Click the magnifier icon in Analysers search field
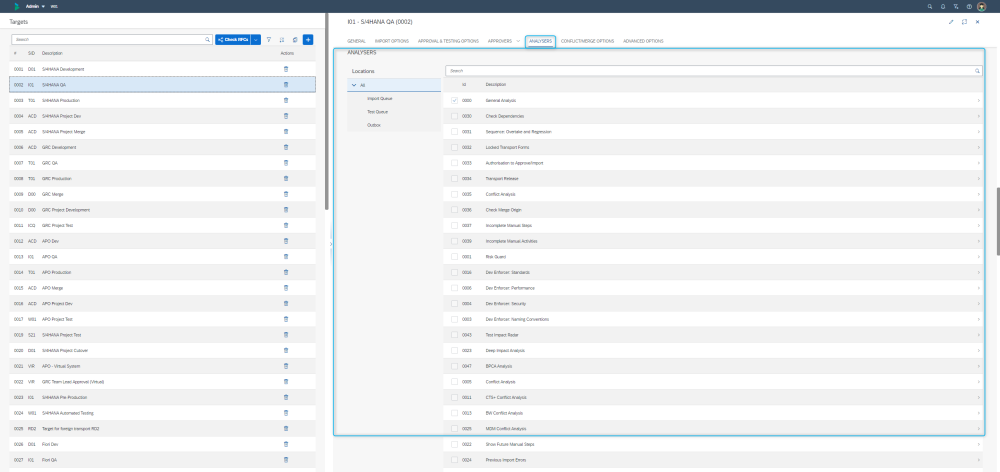The image size is (1000, 472). point(978,71)
